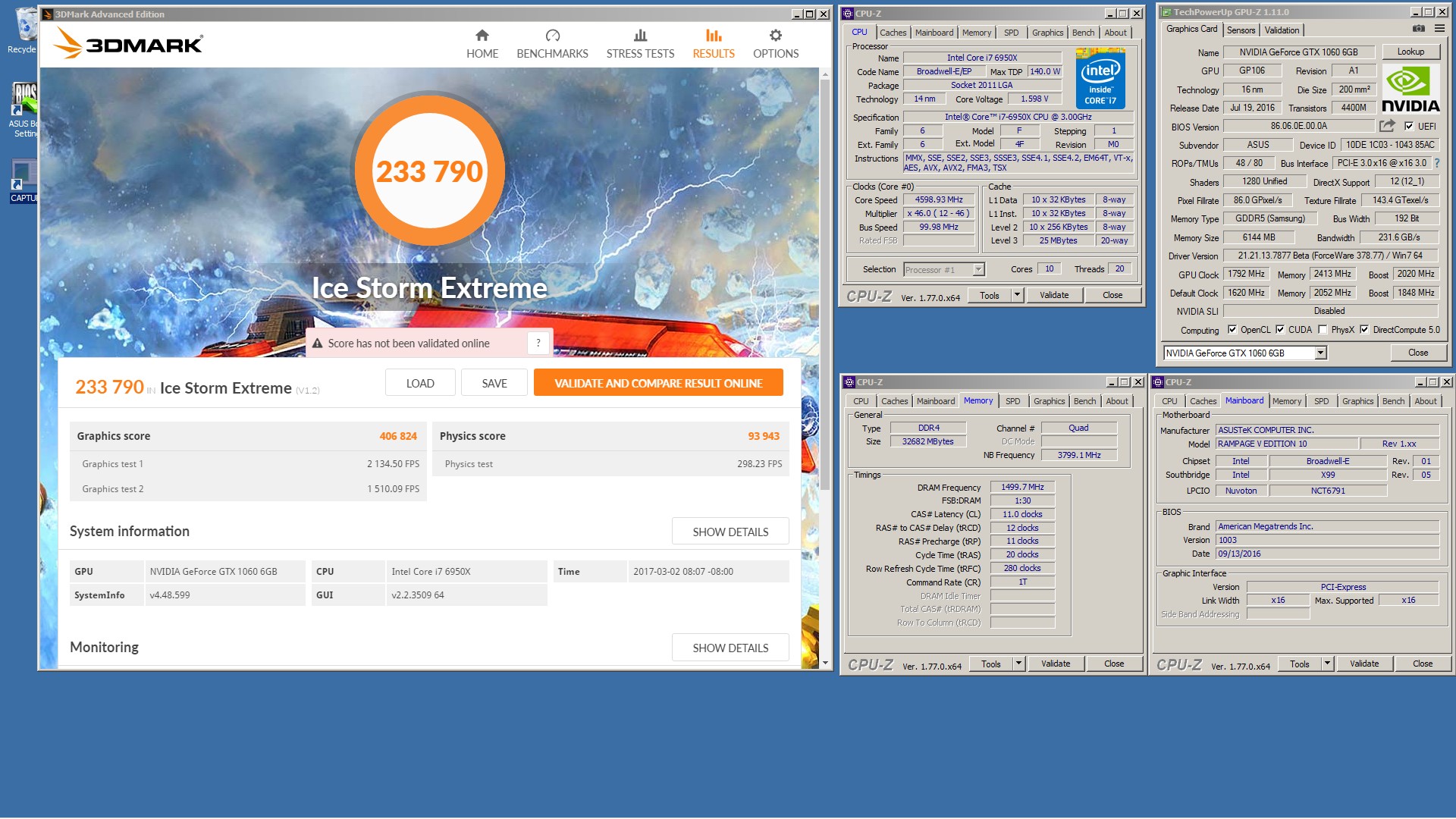Open the Options gear icon
This screenshot has width=1456, height=819.
tap(775, 36)
